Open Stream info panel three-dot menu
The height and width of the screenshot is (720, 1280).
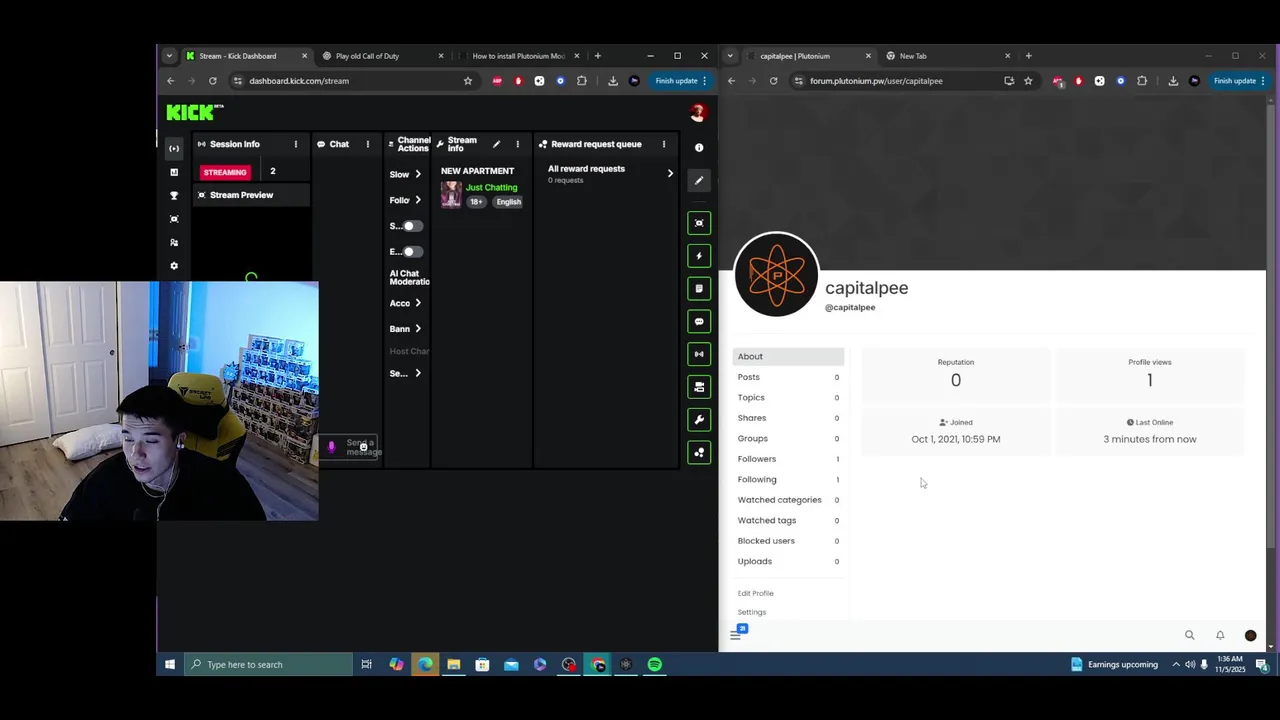point(517,144)
